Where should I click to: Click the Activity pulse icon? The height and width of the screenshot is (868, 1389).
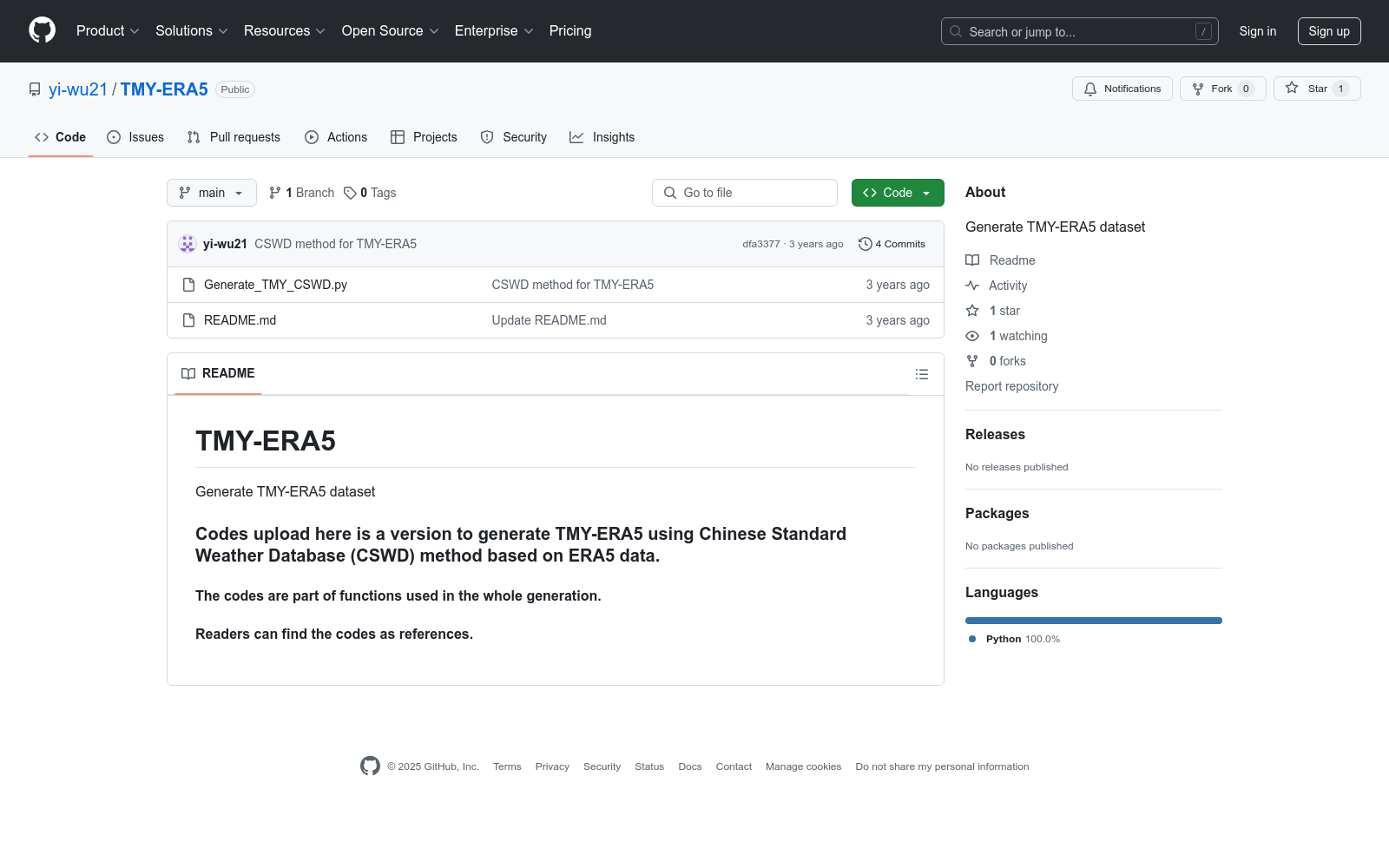pos(972,286)
